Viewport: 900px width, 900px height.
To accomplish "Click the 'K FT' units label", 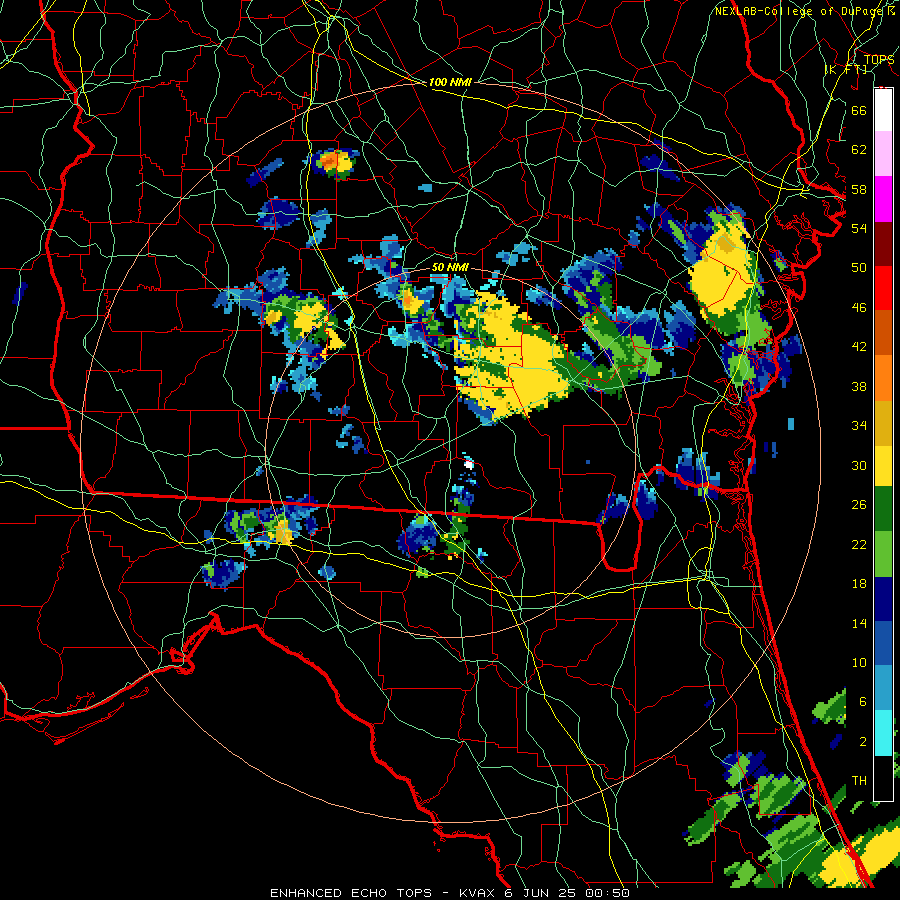I will (x=845, y=69).
